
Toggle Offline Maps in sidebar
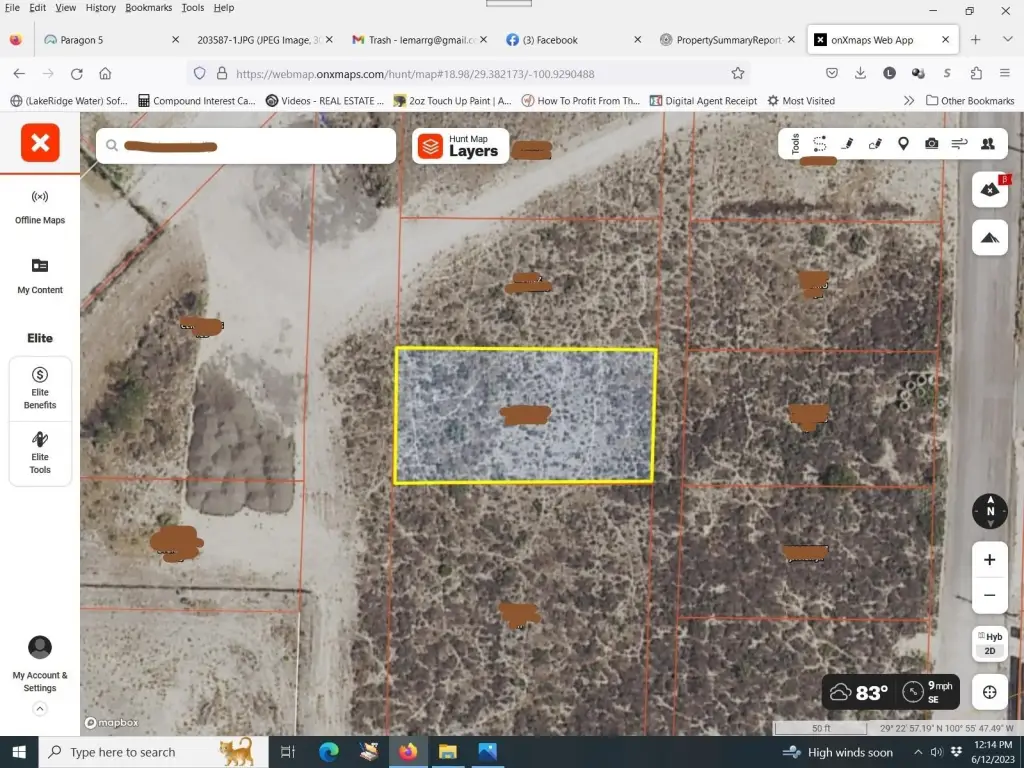pyautogui.click(x=40, y=205)
